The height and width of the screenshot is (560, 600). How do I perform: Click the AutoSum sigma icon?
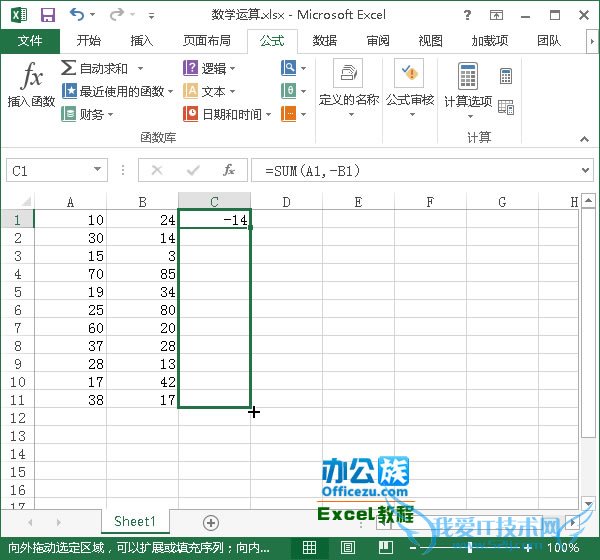(x=69, y=68)
